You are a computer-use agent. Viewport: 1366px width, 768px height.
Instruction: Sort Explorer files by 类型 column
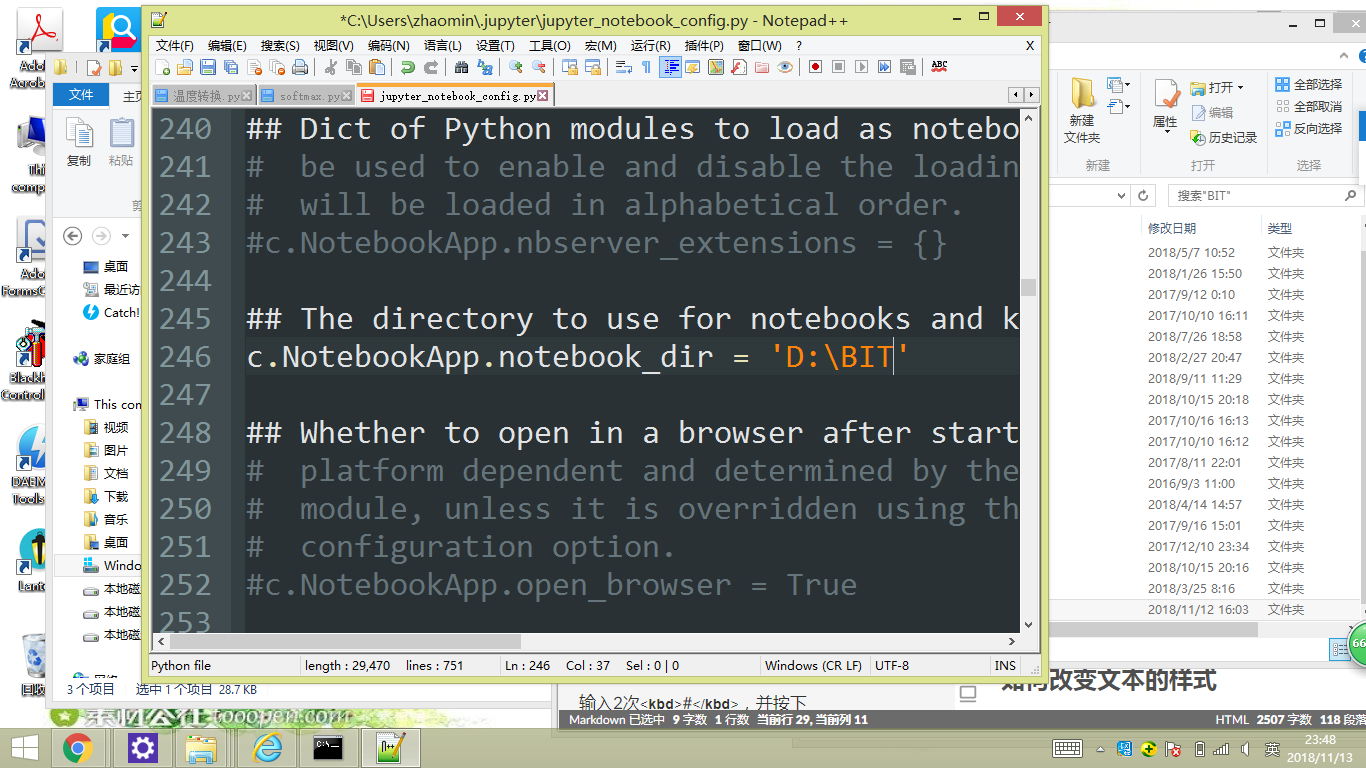click(x=1280, y=228)
